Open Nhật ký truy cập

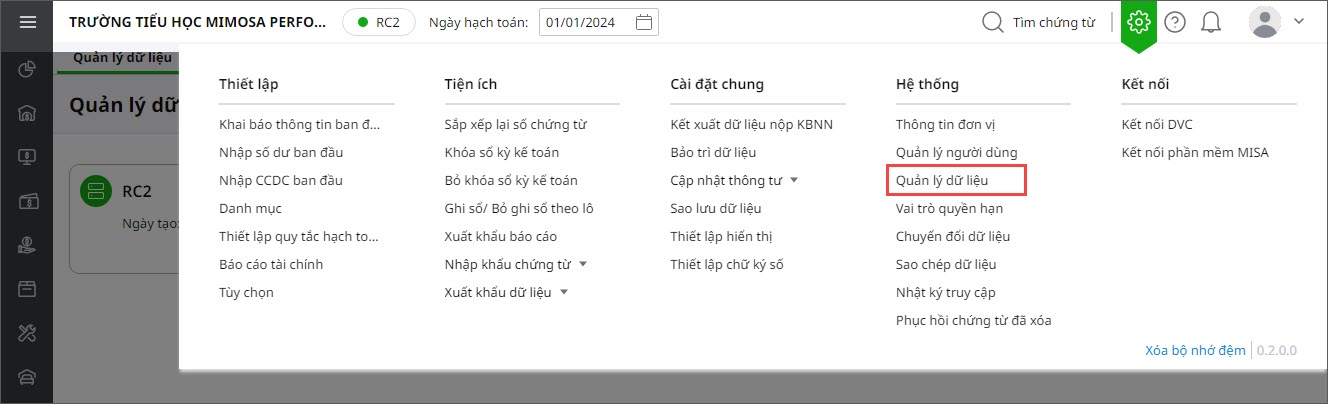pyautogui.click(x=946, y=293)
